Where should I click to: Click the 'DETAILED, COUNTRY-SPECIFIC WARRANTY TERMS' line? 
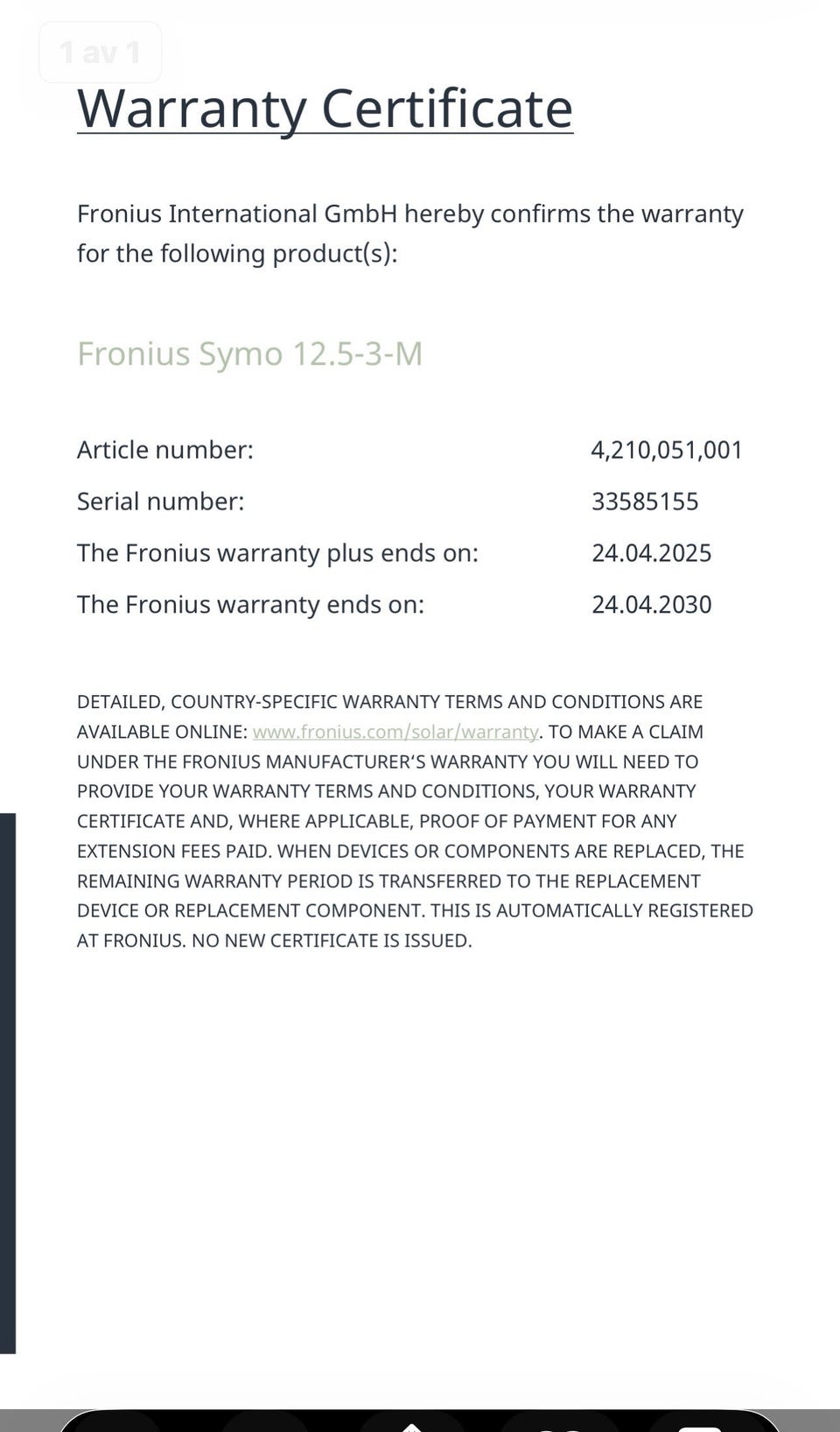click(x=389, y=702)
